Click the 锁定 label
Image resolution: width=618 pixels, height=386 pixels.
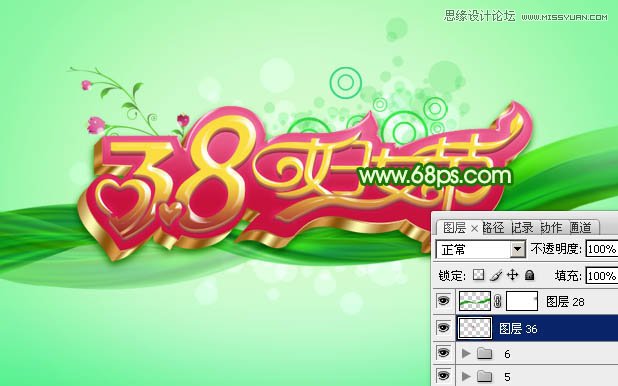(452, 275)
